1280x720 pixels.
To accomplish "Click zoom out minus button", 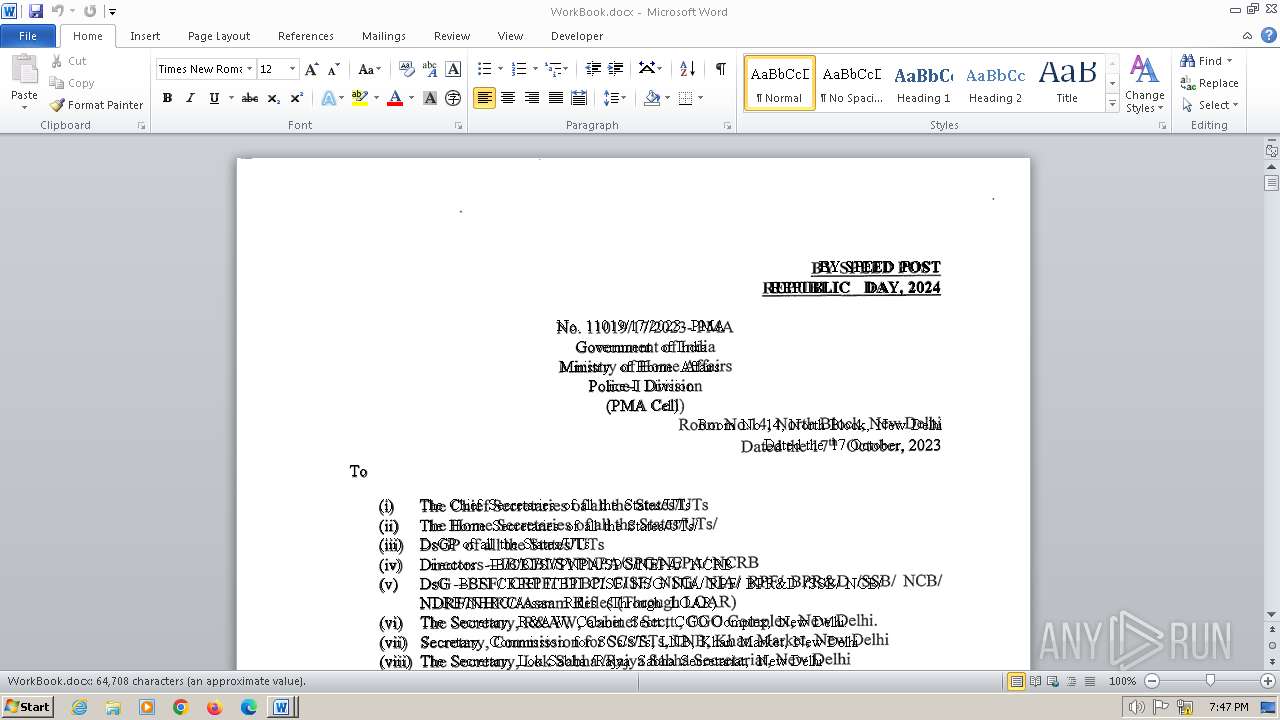I will click(x=1152, y=681).
